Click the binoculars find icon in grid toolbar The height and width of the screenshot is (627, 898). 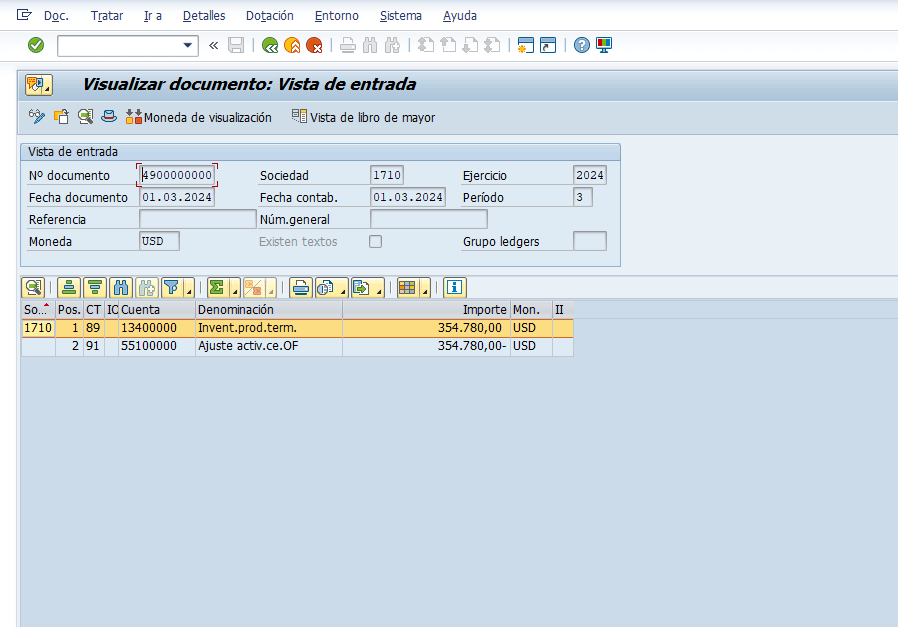(121, 288)
